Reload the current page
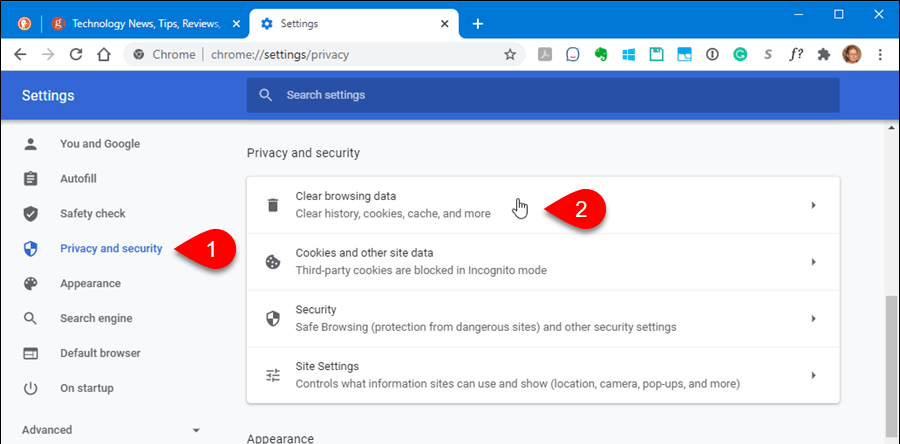Viewport: 900px width, 444px height. click(76, 54)
